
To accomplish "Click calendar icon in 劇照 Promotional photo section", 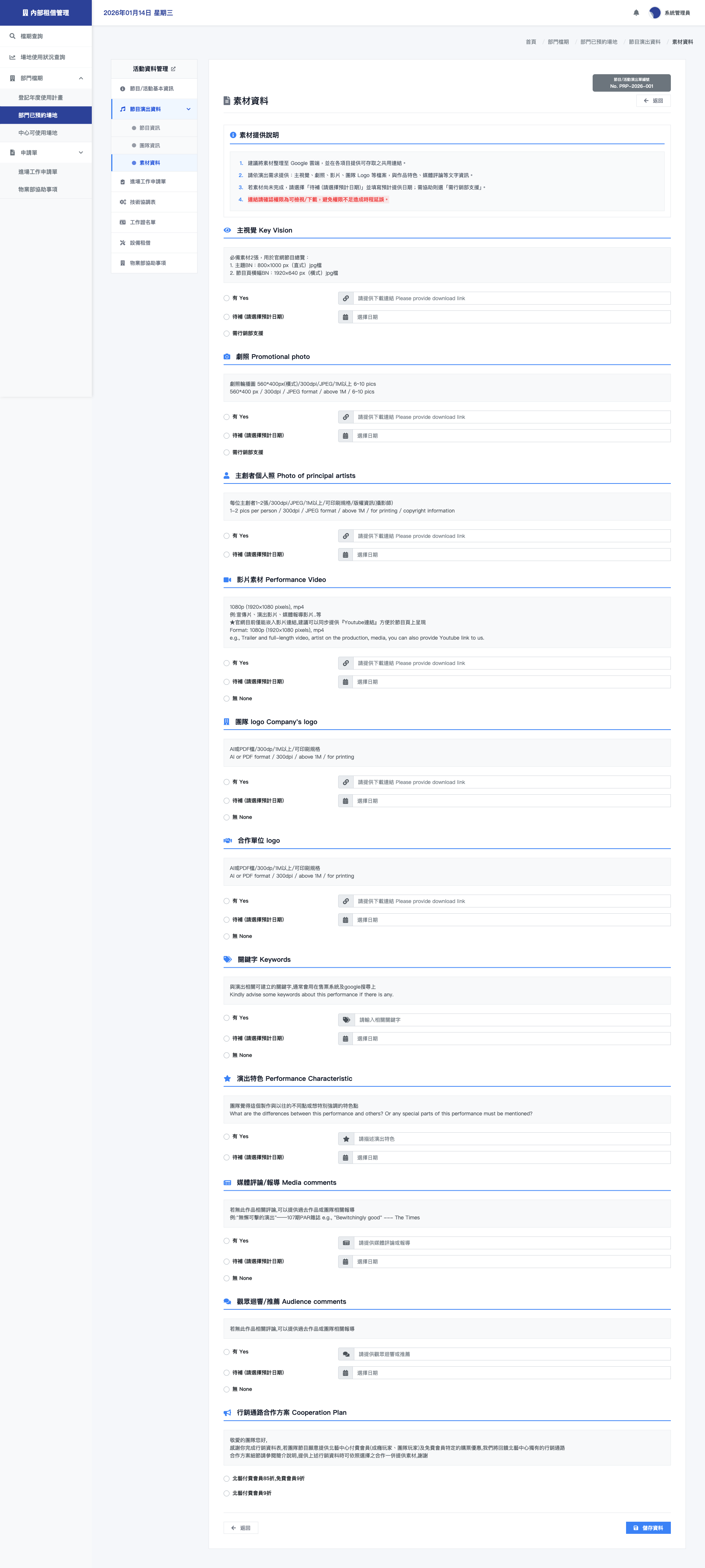I will pyautogui.click(x=346, y=436).
